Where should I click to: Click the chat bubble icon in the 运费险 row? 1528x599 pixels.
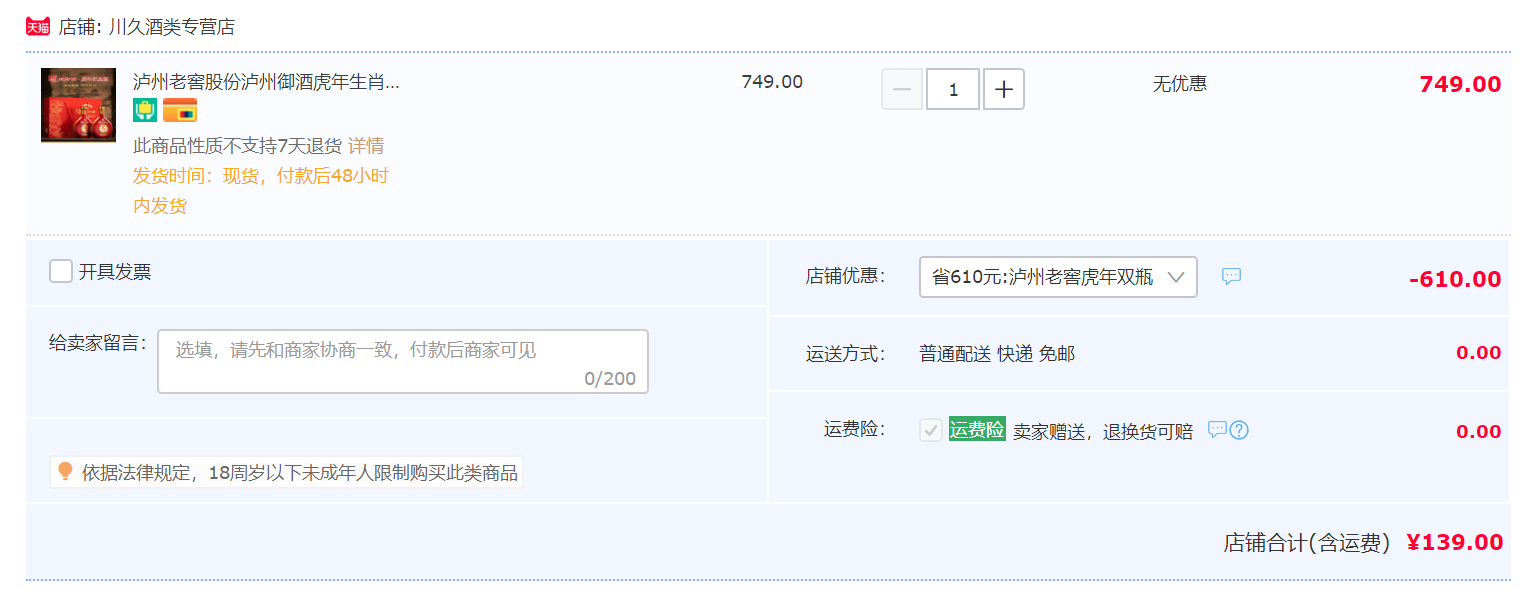point(1217,429)
